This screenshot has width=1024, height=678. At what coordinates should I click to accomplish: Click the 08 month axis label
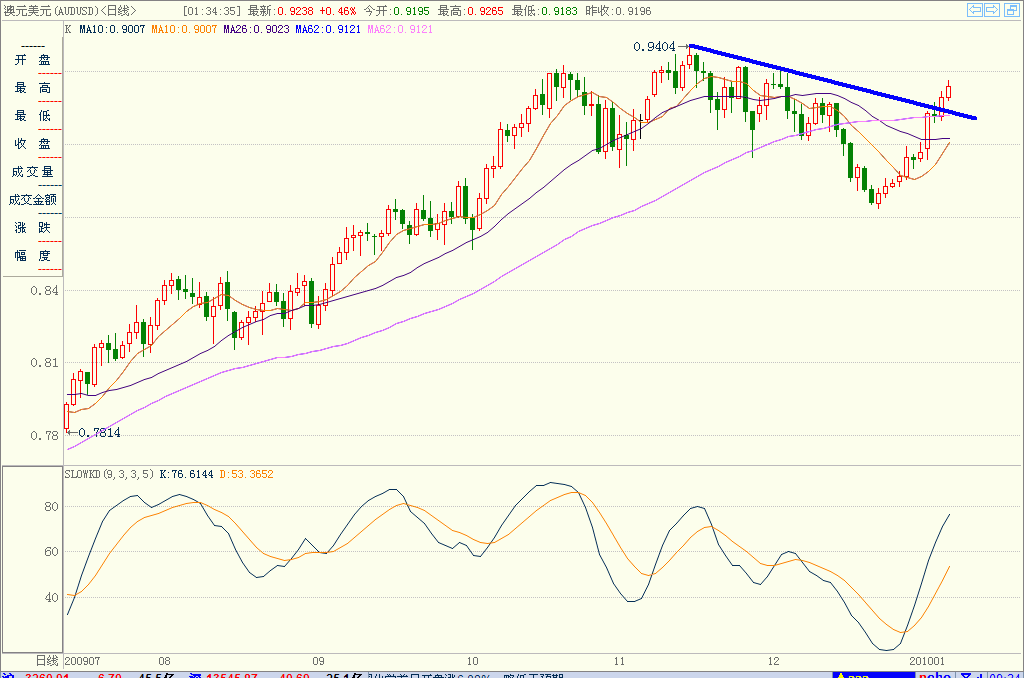[x=164, y=661]
